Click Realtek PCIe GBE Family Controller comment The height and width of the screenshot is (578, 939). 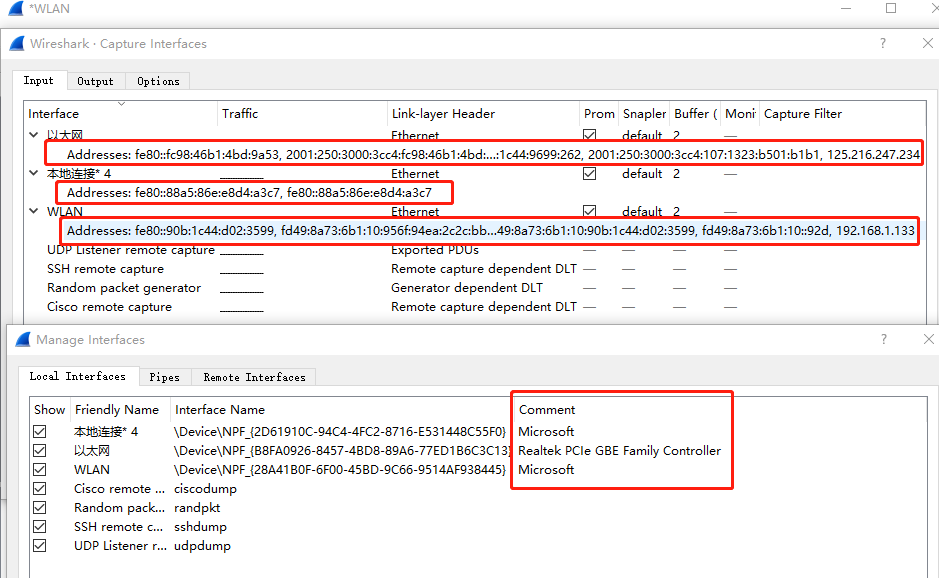coord(619,450)
